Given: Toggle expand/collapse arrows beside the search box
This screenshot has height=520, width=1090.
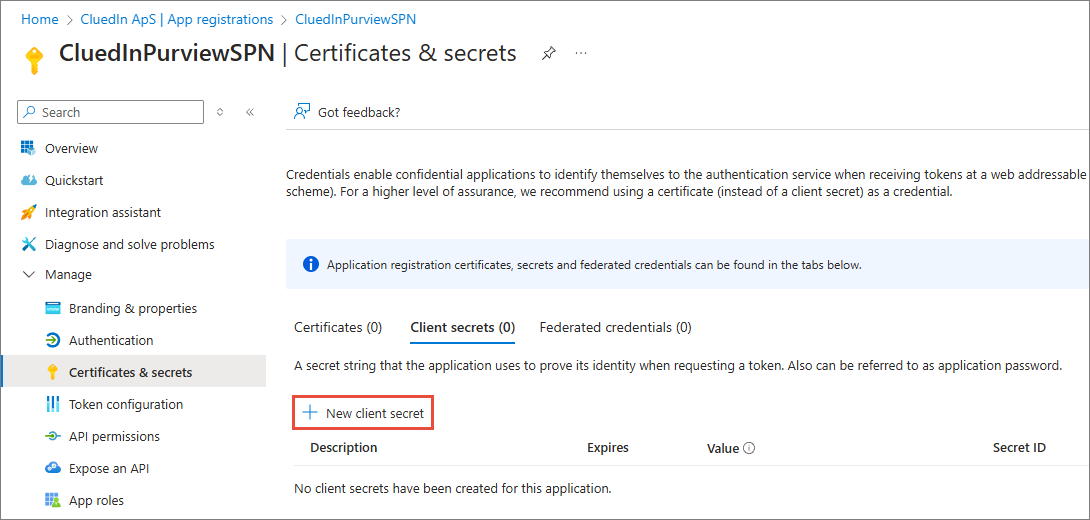Looking at the screenshot, I should click(220, 112).
